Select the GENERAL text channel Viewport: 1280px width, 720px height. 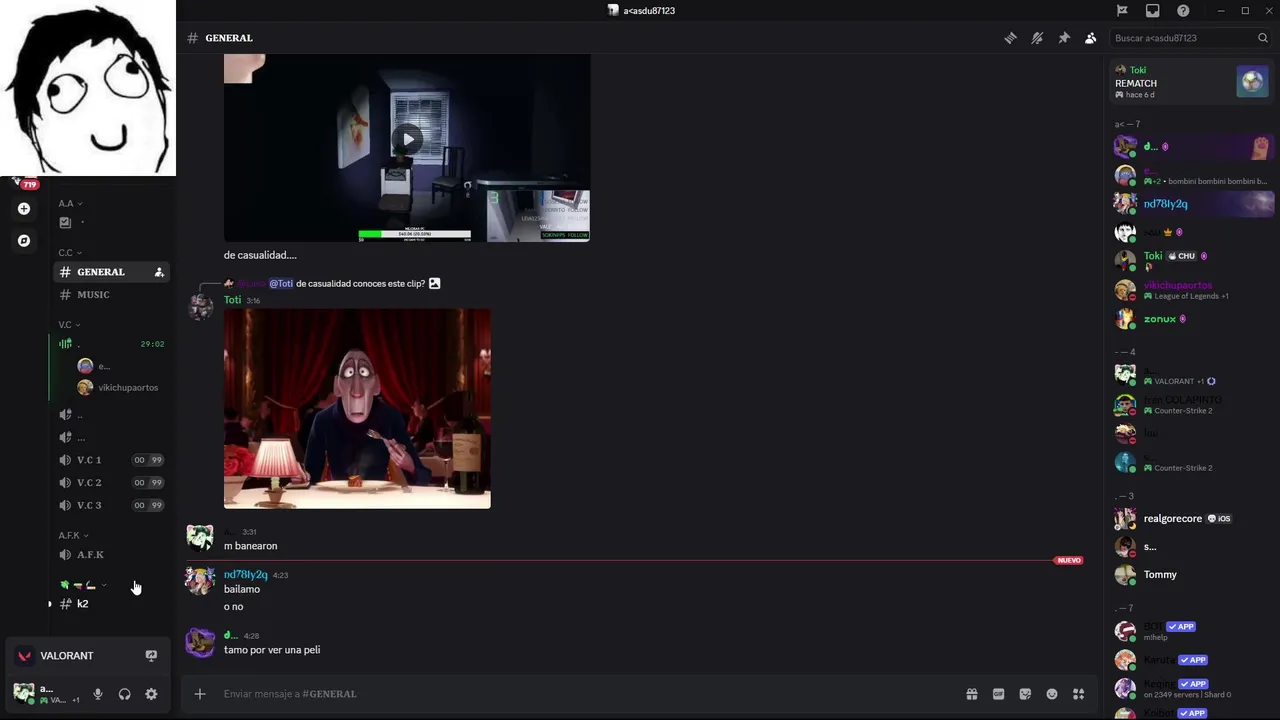[111, 272]
